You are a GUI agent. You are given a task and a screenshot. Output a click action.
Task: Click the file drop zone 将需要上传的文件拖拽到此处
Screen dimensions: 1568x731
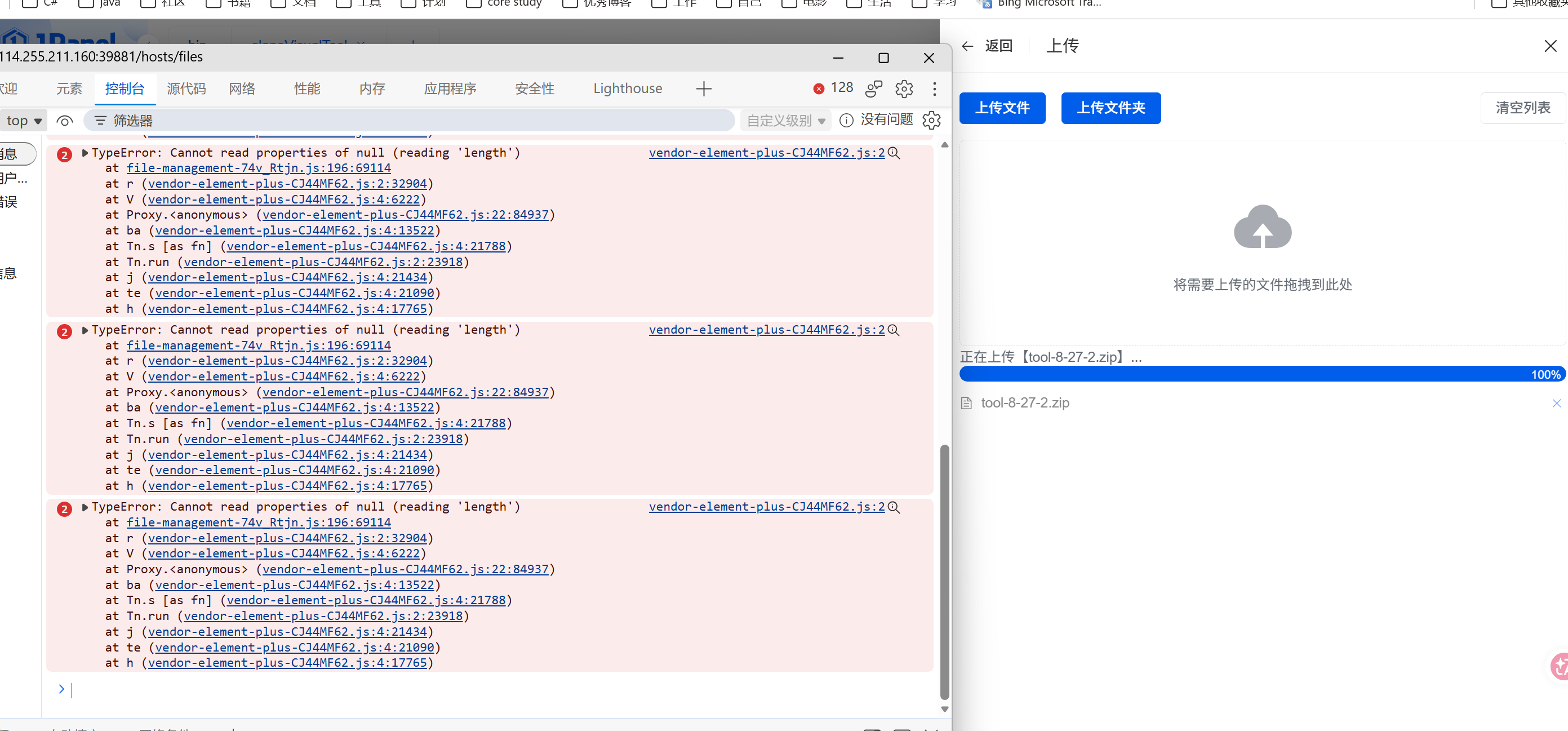click(1263, 243)
